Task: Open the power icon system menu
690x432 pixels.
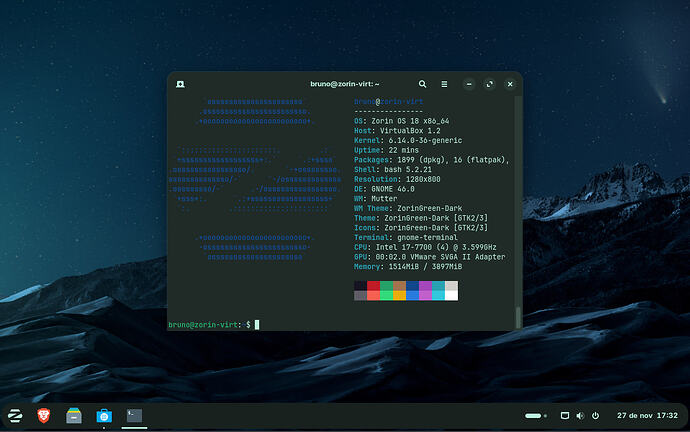Action: click(x=595, y=415)
